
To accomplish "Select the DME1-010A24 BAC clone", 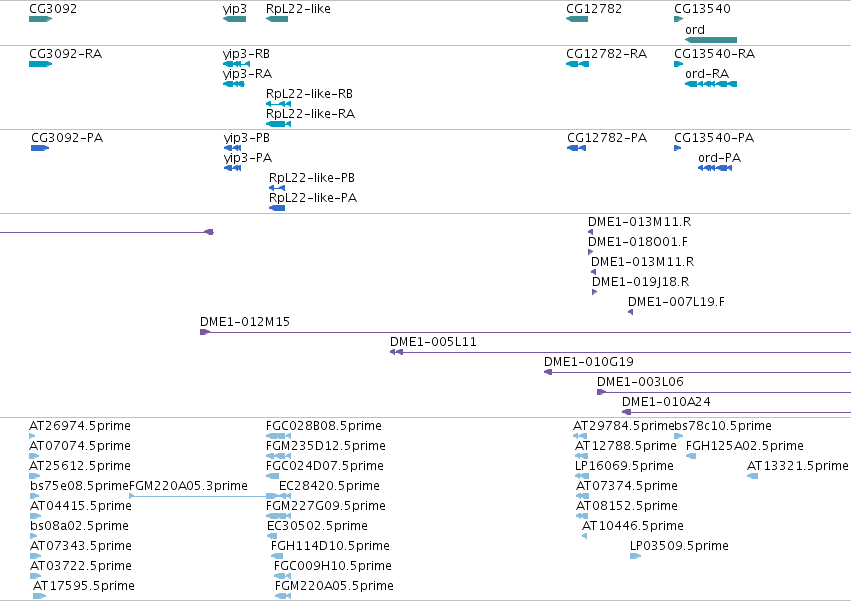I will 736,413.
